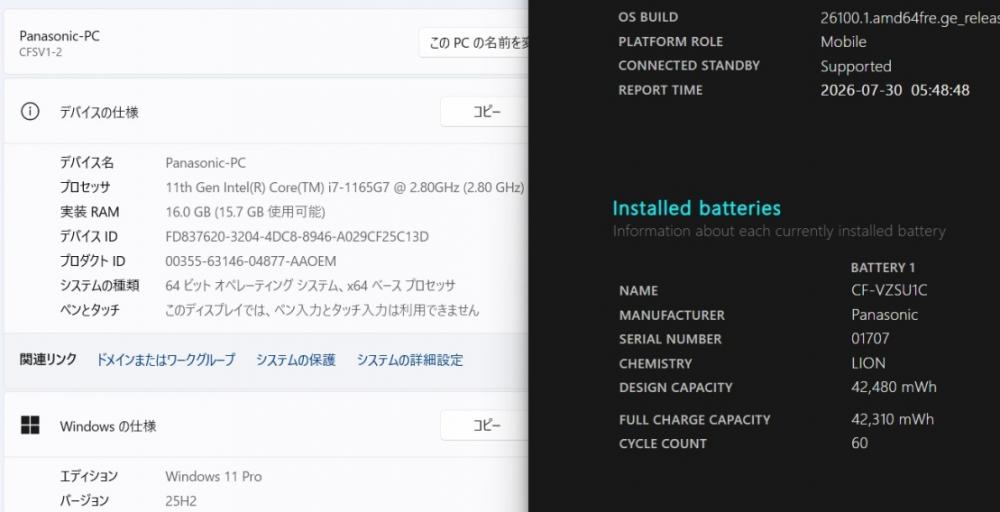1000x512 pixels.
Task: Select PLATFORM ROLE value Mobile
Action: coord(843,42)
